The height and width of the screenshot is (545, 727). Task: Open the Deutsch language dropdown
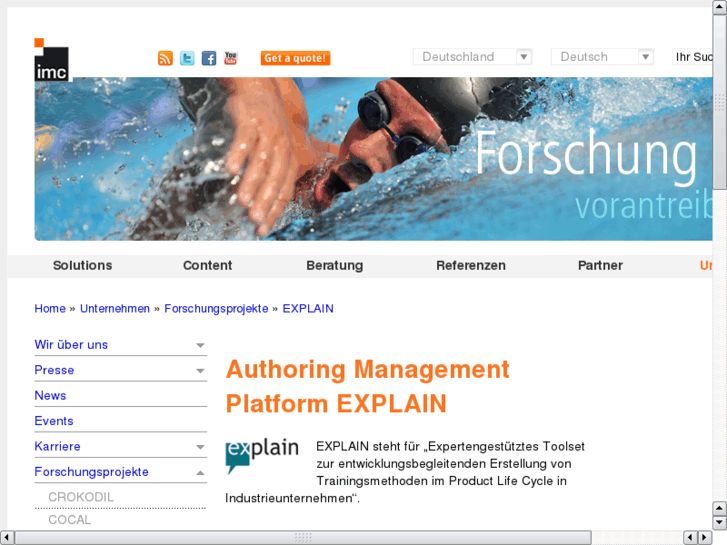(602, 57)
